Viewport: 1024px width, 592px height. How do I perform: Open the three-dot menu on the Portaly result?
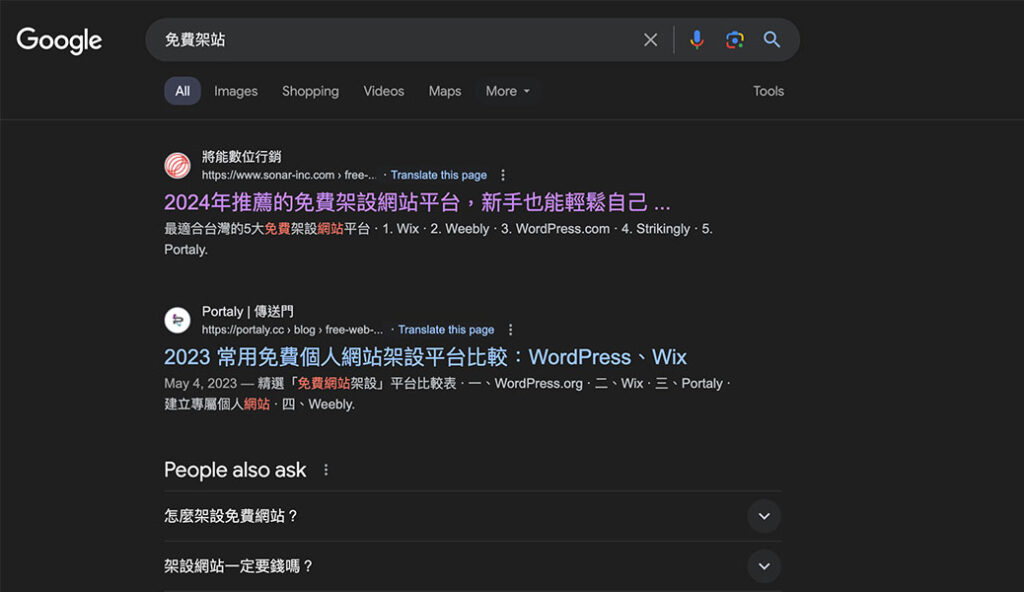(x=510, y=329)
